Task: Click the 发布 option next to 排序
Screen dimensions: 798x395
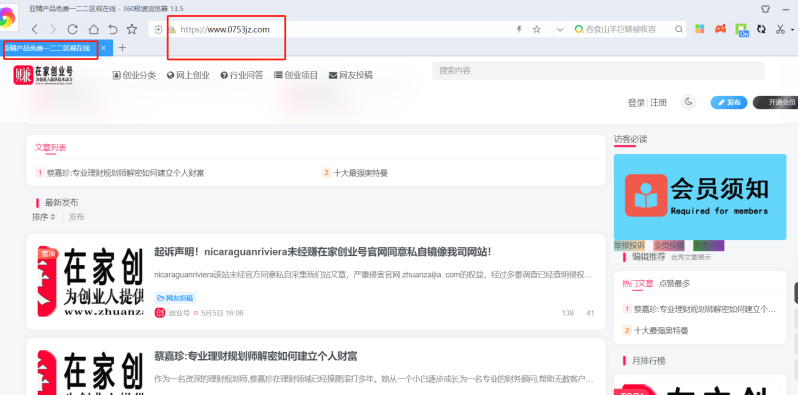Action: pos(76,217)
